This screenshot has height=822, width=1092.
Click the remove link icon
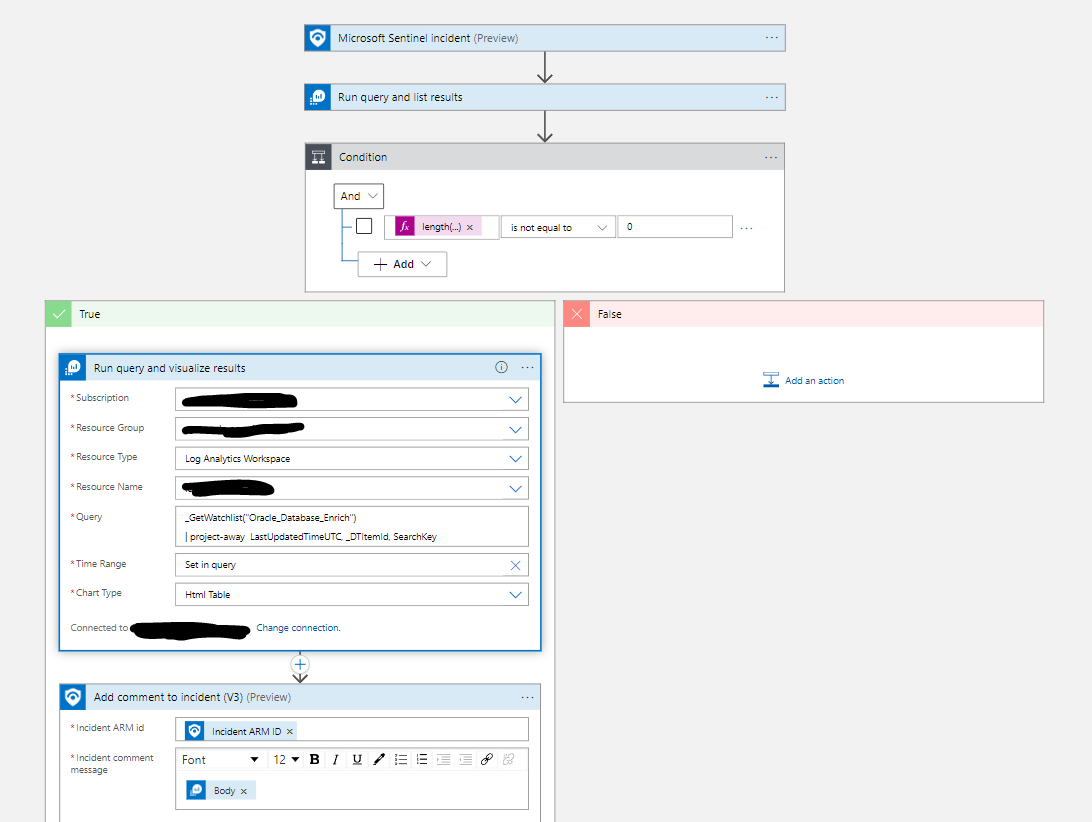508,760
